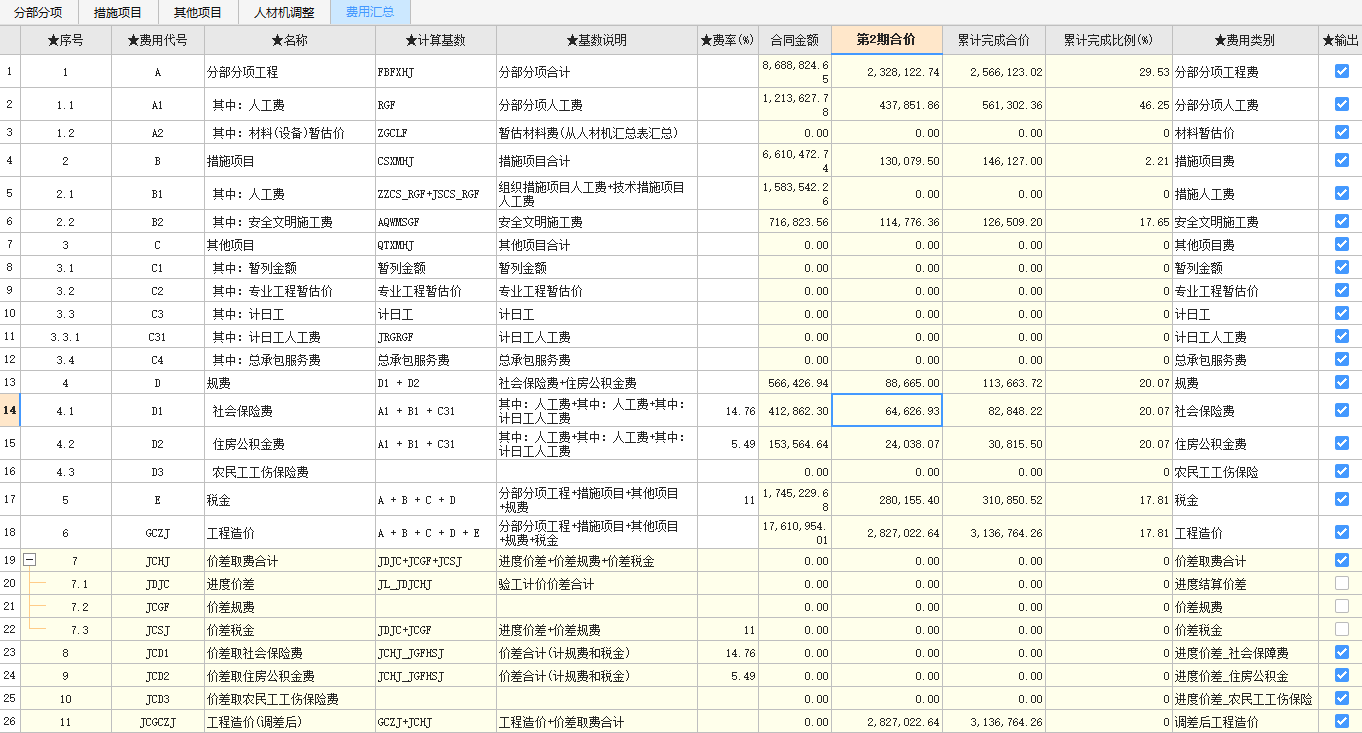This screenshot has width=1362, height=733.
Task: Enable output checkbox for 进度价差 row
Action: [1341, 584]
